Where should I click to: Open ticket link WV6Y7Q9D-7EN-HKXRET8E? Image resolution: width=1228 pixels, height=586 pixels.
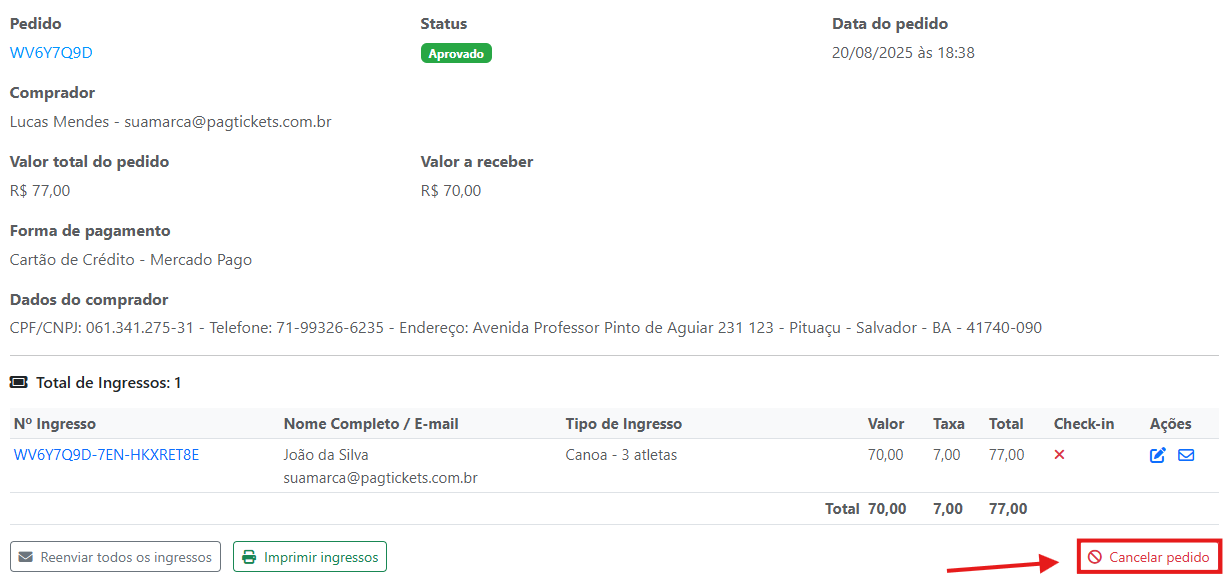point(106,455)
